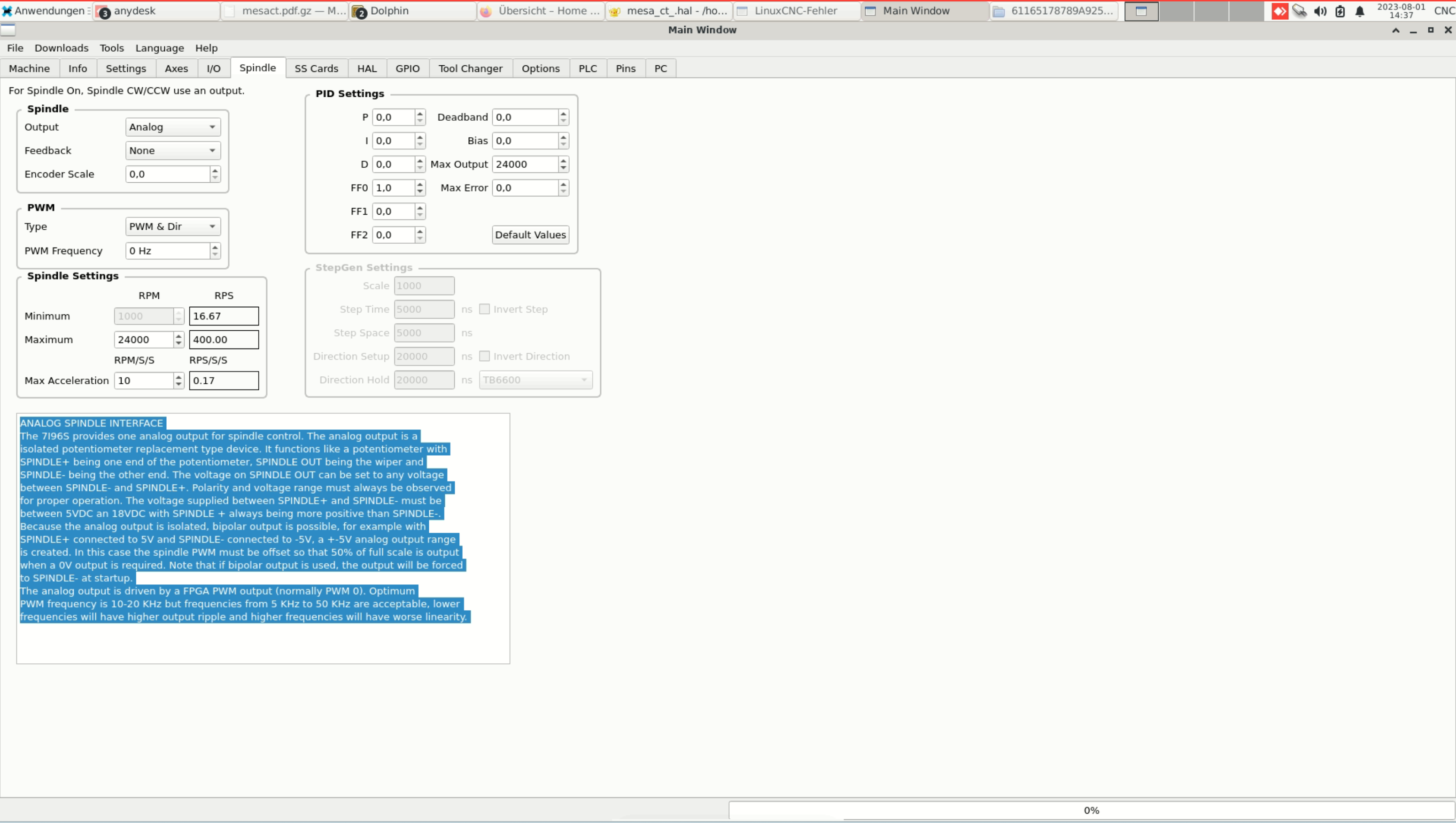Click the Max Output input field

click(x=524, y=164)
